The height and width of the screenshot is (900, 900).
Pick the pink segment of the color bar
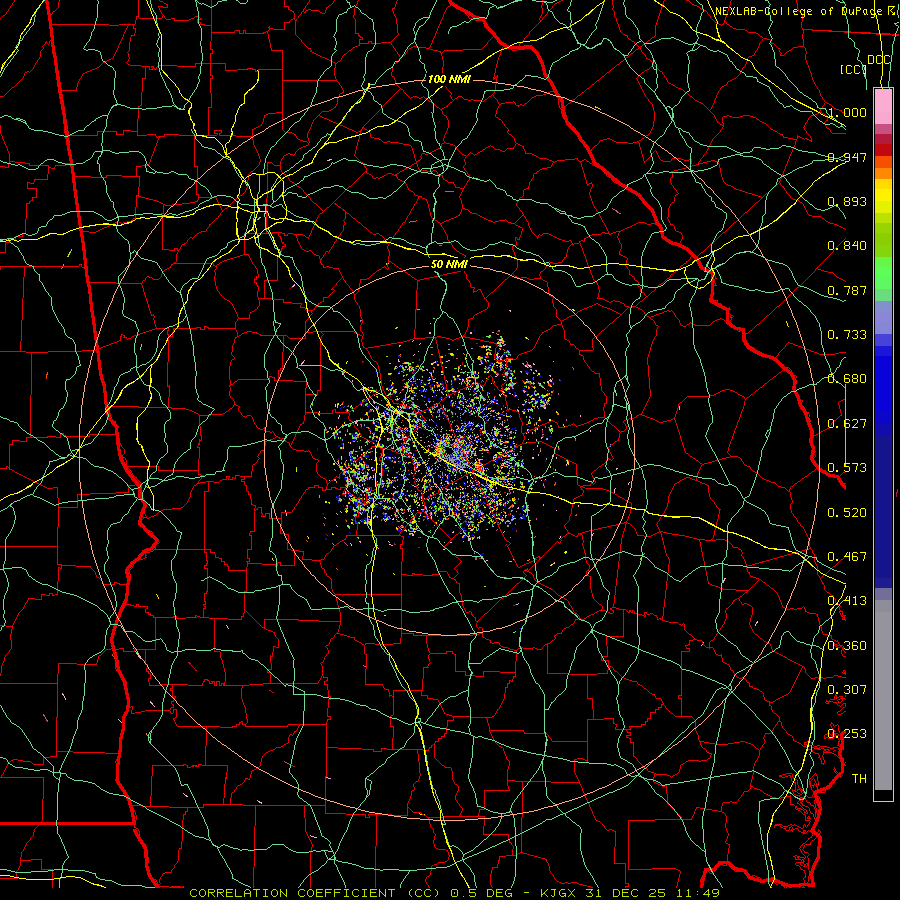[x=883, y=106]
